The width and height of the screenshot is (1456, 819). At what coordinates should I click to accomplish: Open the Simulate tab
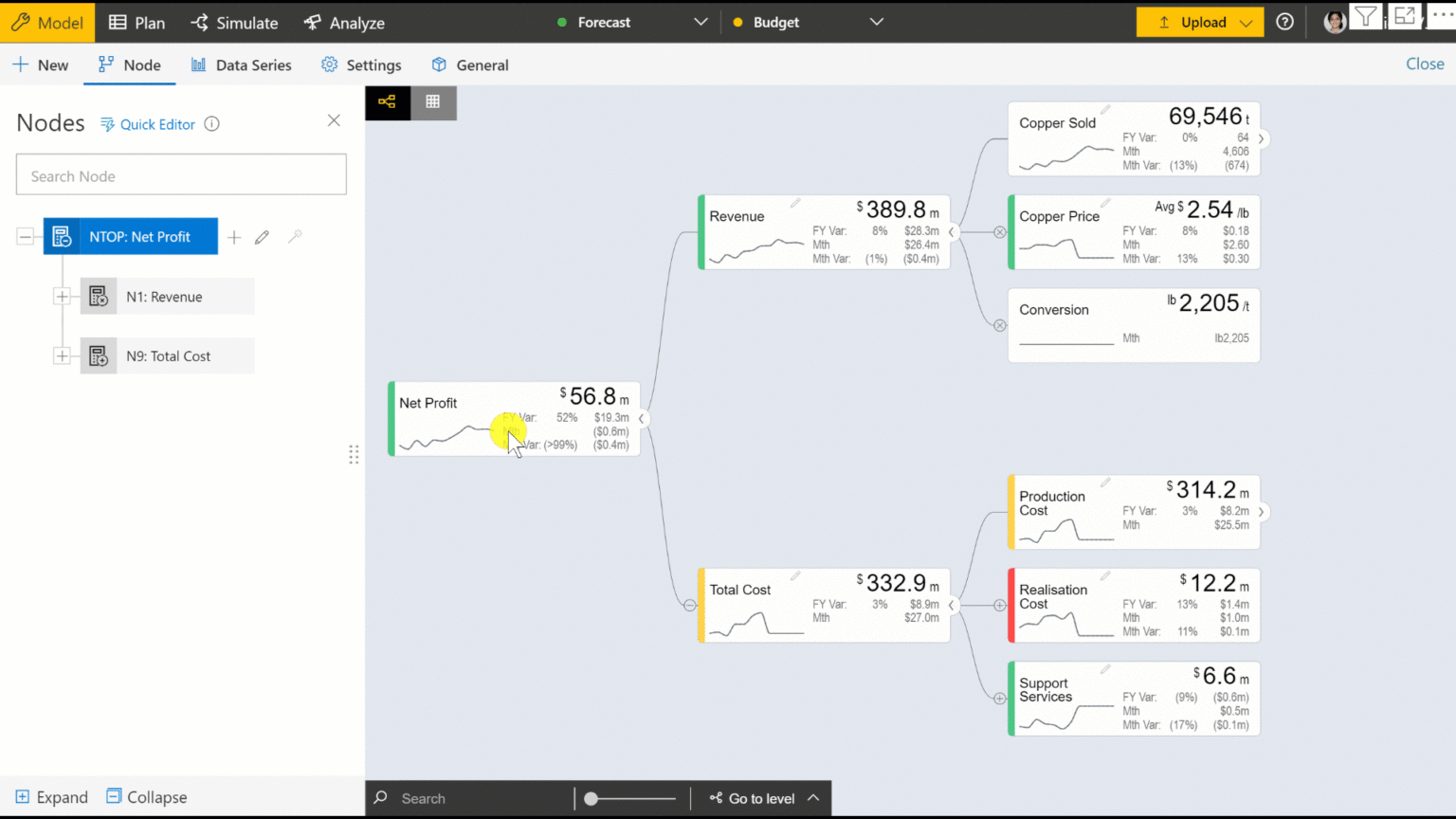point(234,23)
